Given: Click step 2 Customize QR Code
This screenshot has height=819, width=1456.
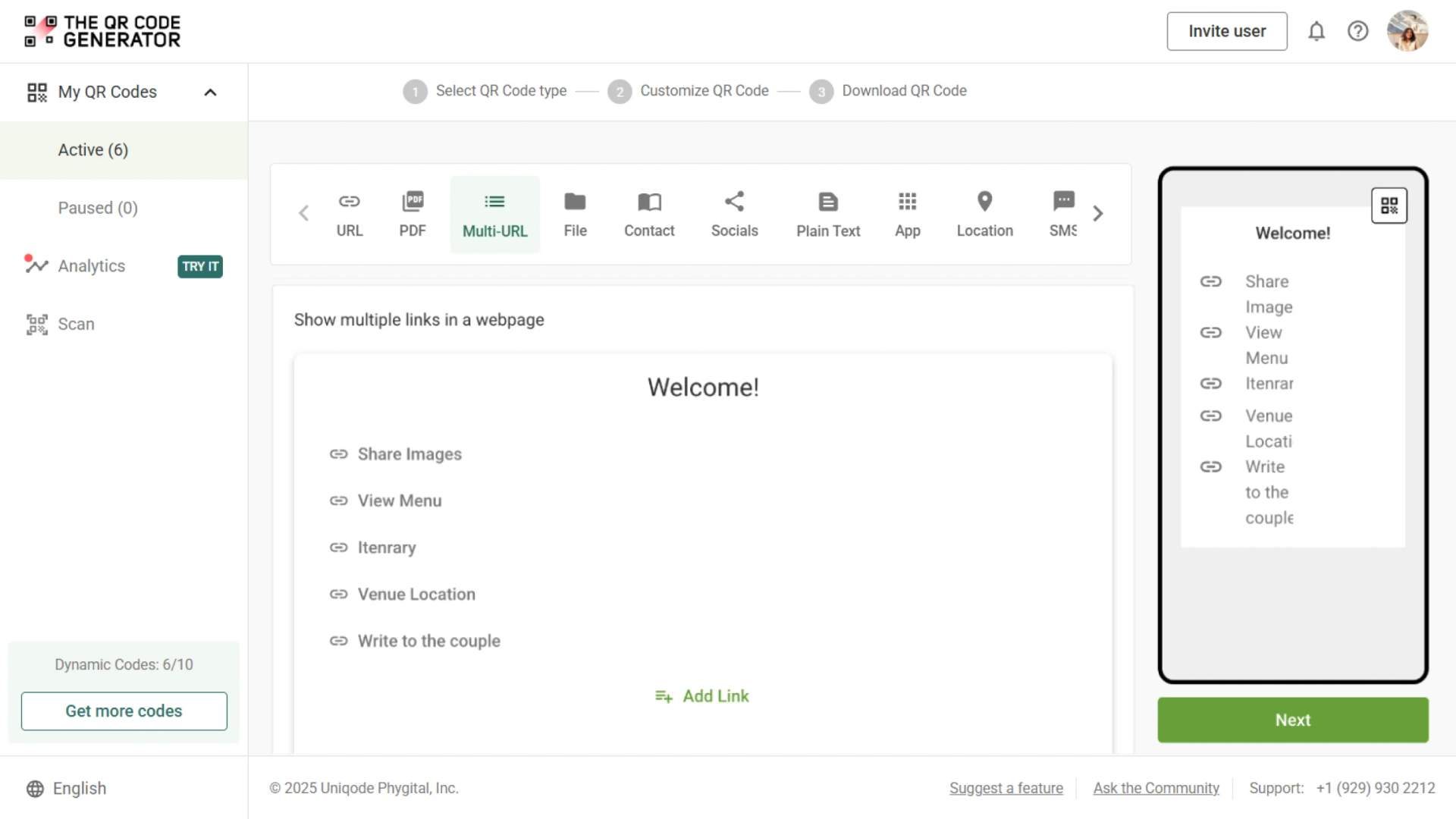Looking at the screenshot, I should coord(689,91).
